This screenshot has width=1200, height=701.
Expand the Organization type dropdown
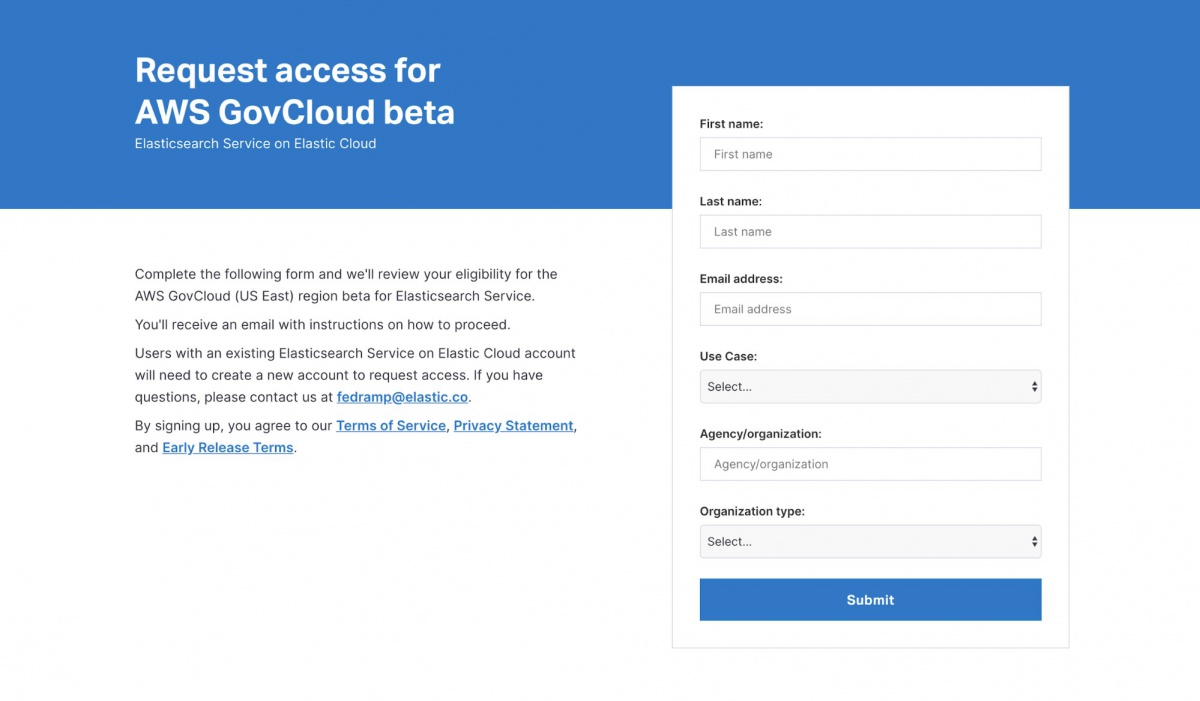point(870,542)
